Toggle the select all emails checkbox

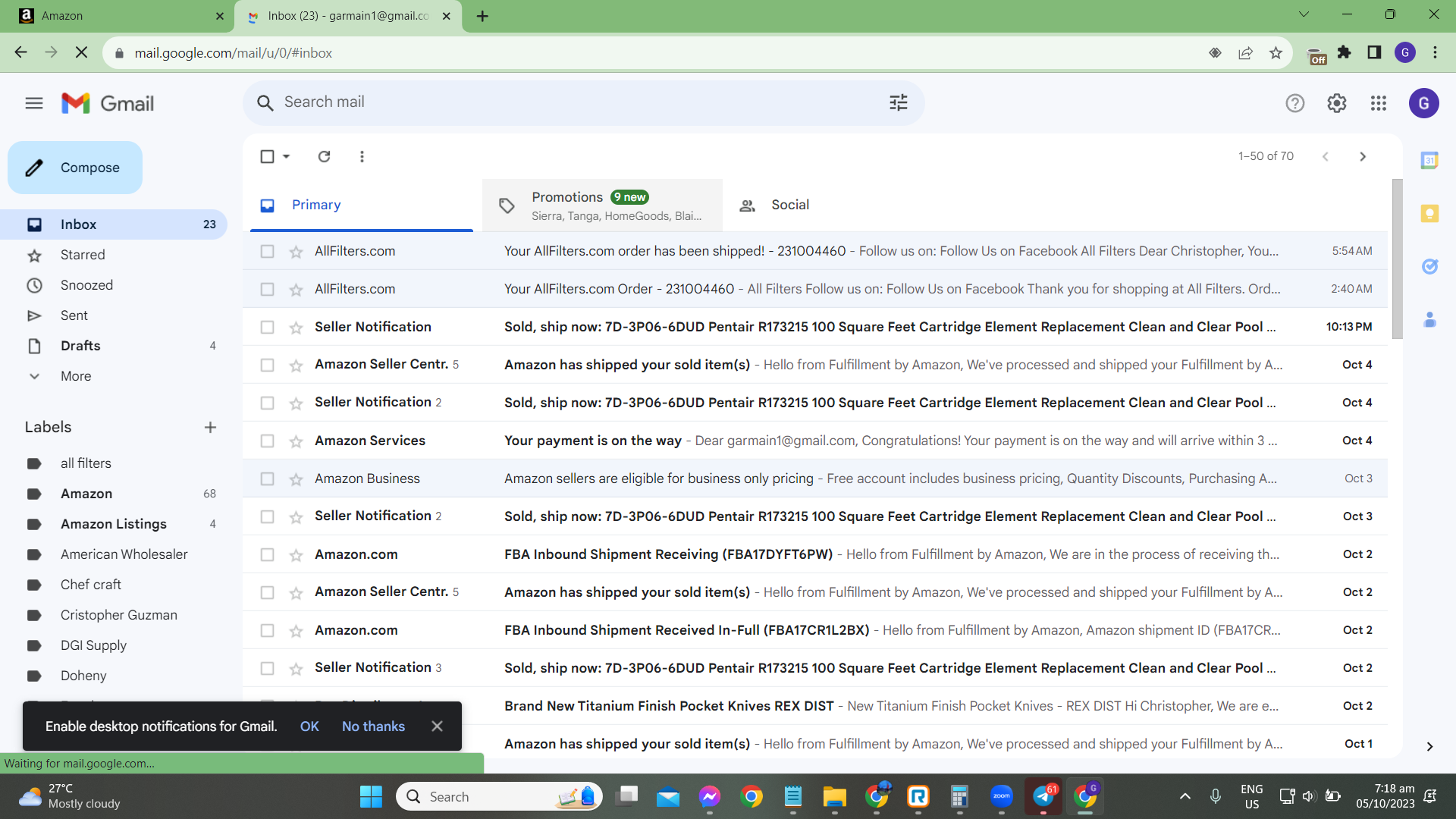pos(267,156)
